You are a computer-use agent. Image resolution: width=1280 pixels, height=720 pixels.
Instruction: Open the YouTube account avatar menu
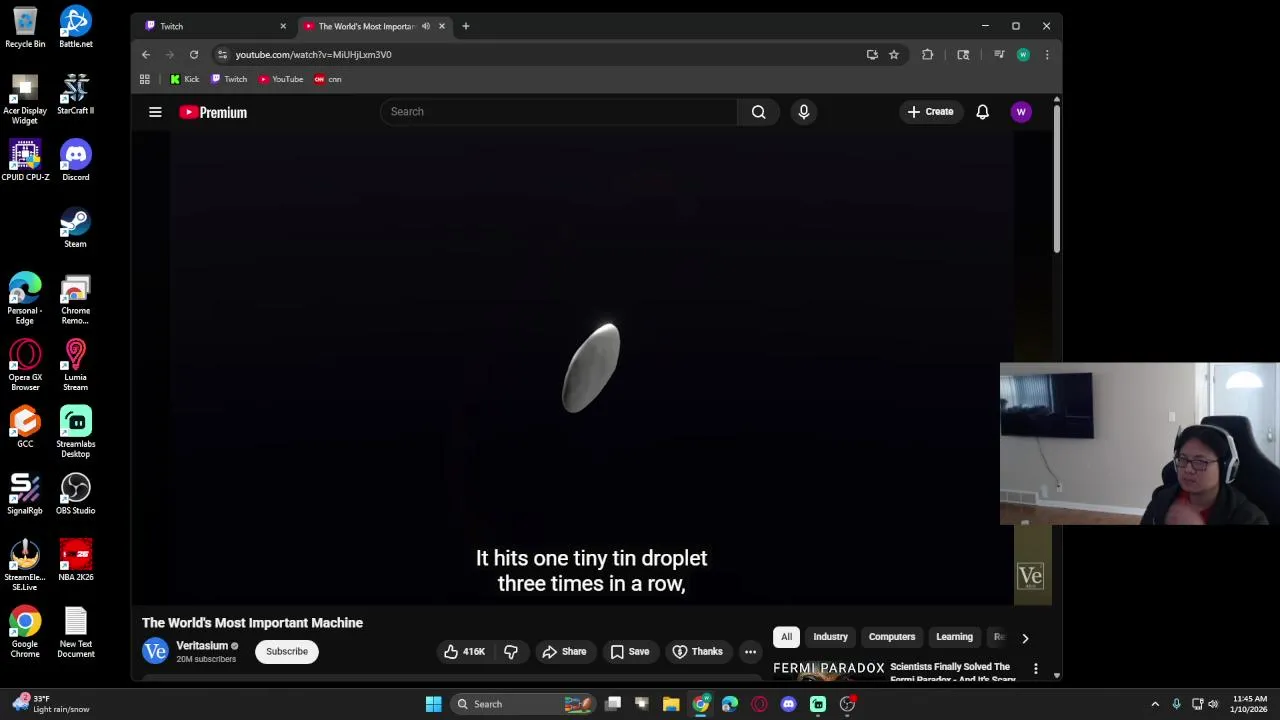(x=1021, y=112)
